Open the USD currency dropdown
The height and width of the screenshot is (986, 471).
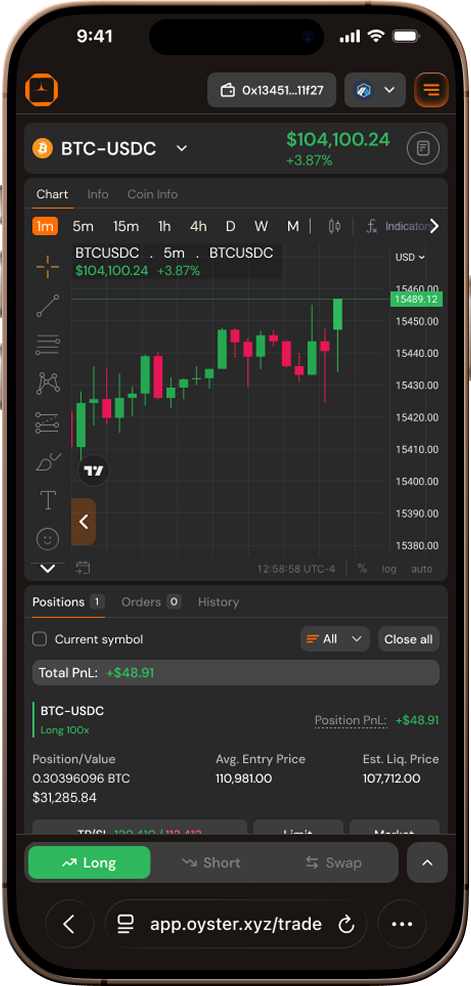point(410,257)
